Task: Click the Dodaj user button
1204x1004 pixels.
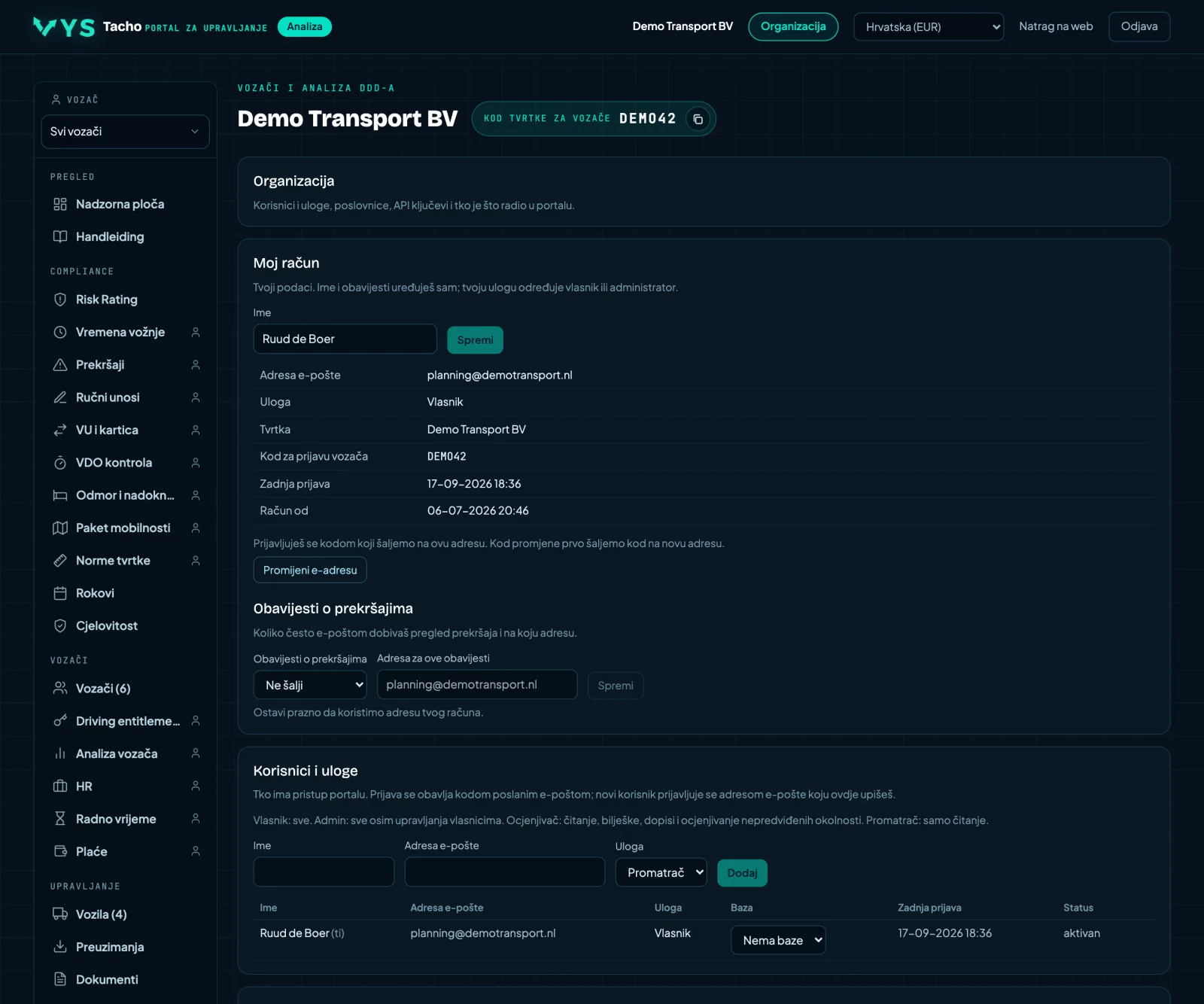Action: pyautogui.click(x=742, y=873)
